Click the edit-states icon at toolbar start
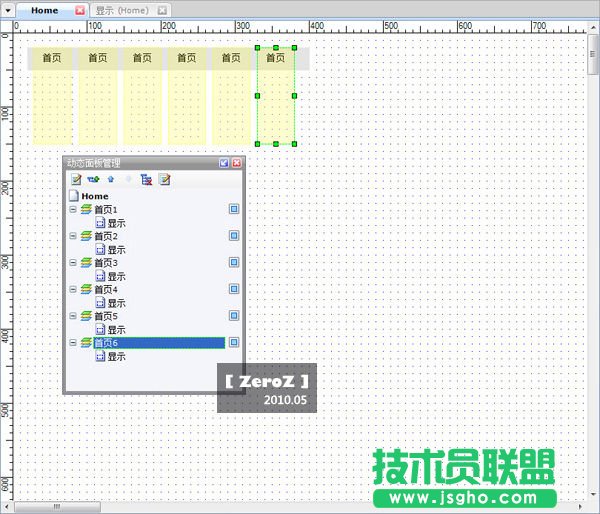Screen dimensions: 600x514 (x=76, y=179)
